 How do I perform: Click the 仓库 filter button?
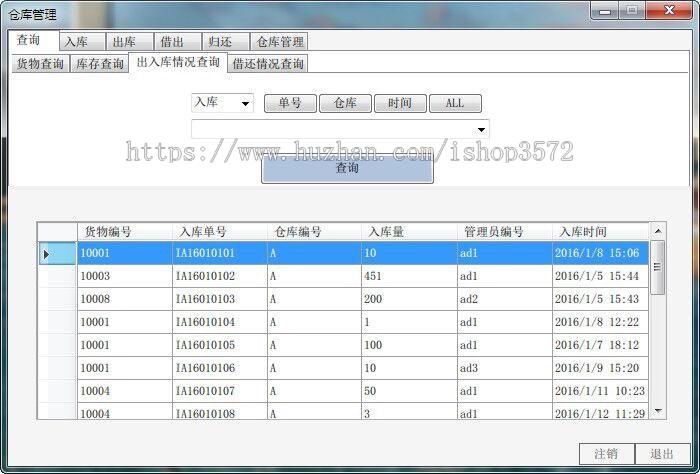345,103
